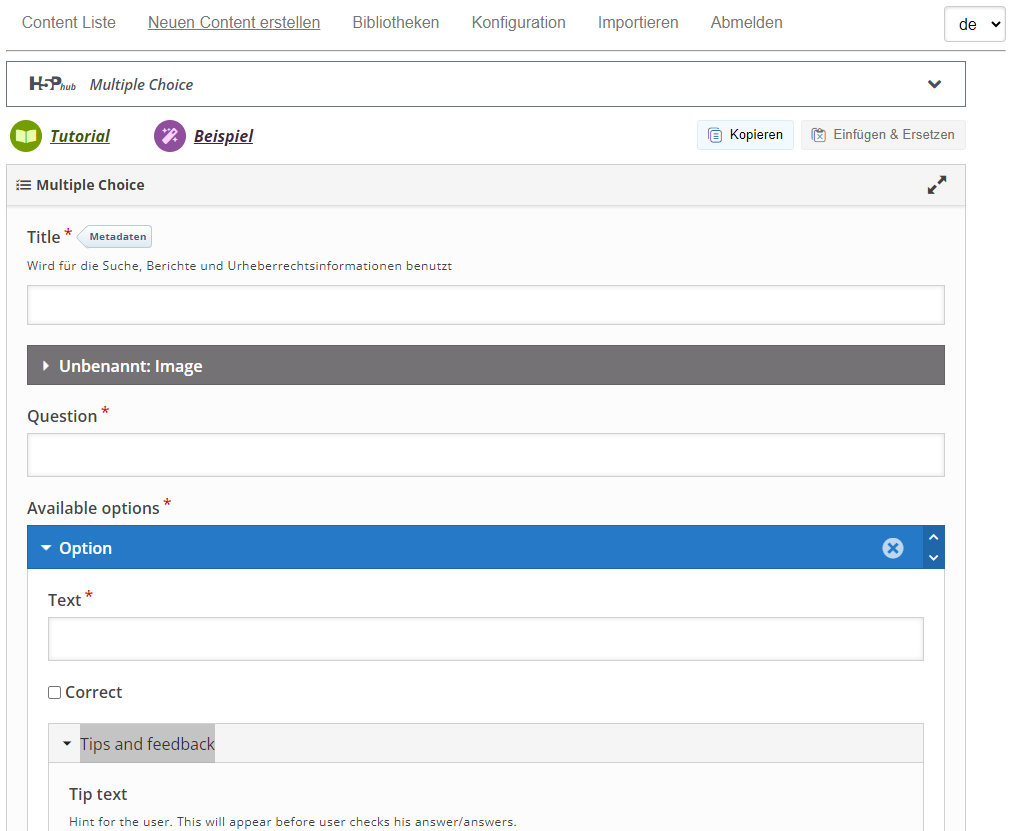Open the Metadaten tag button
This screenshot has height=831, width=1013.
tap(117, 237)
